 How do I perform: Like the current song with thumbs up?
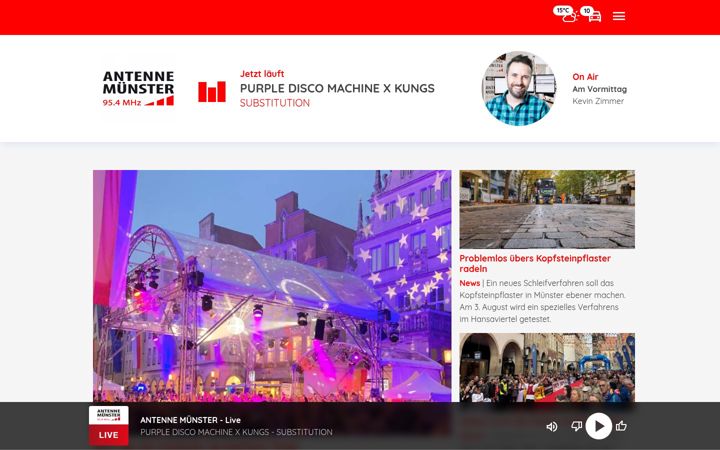click(x=621, y=426)
